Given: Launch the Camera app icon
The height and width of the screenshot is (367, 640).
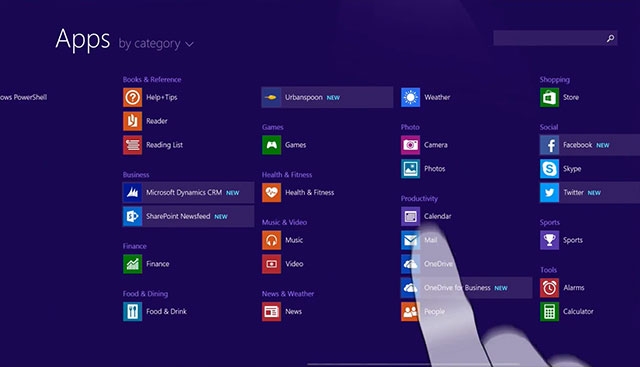Looking at the screenshot, I should [x=410, y=145].
